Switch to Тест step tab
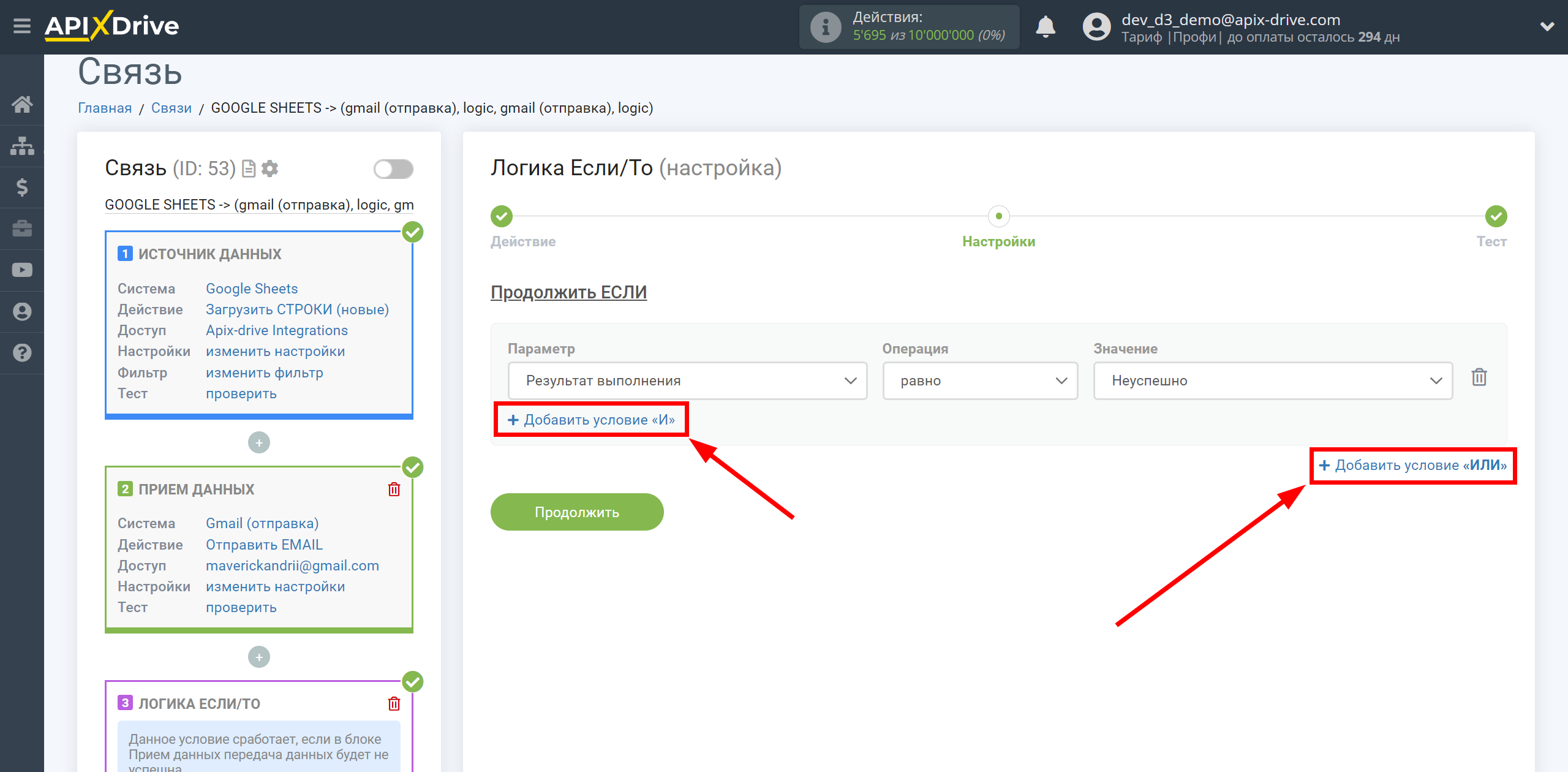This screenshot has width=1568, height=772. click(1491, 241)
